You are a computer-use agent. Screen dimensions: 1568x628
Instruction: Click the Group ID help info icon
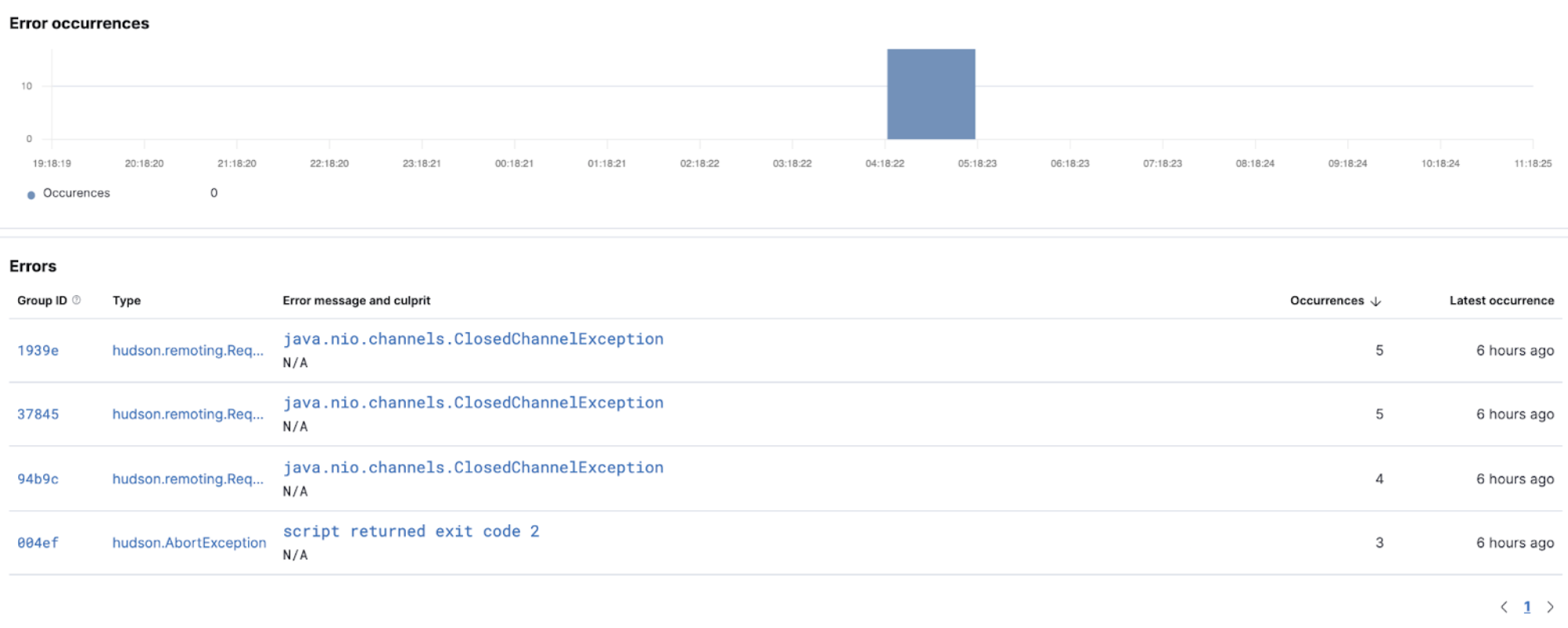(x=76, y=300)
